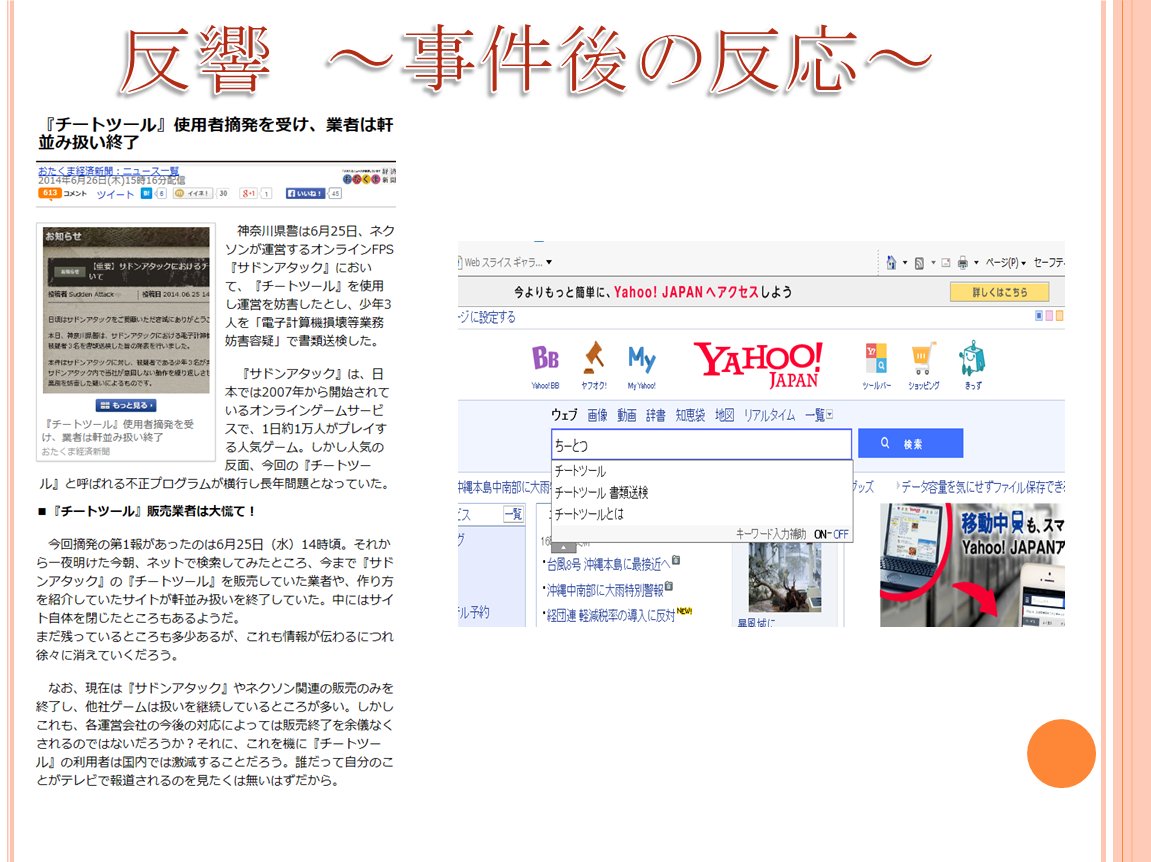Select the orange page theme swatch
The height and width of the screenshot is (862, 1151).
(x=1059, y=316)
